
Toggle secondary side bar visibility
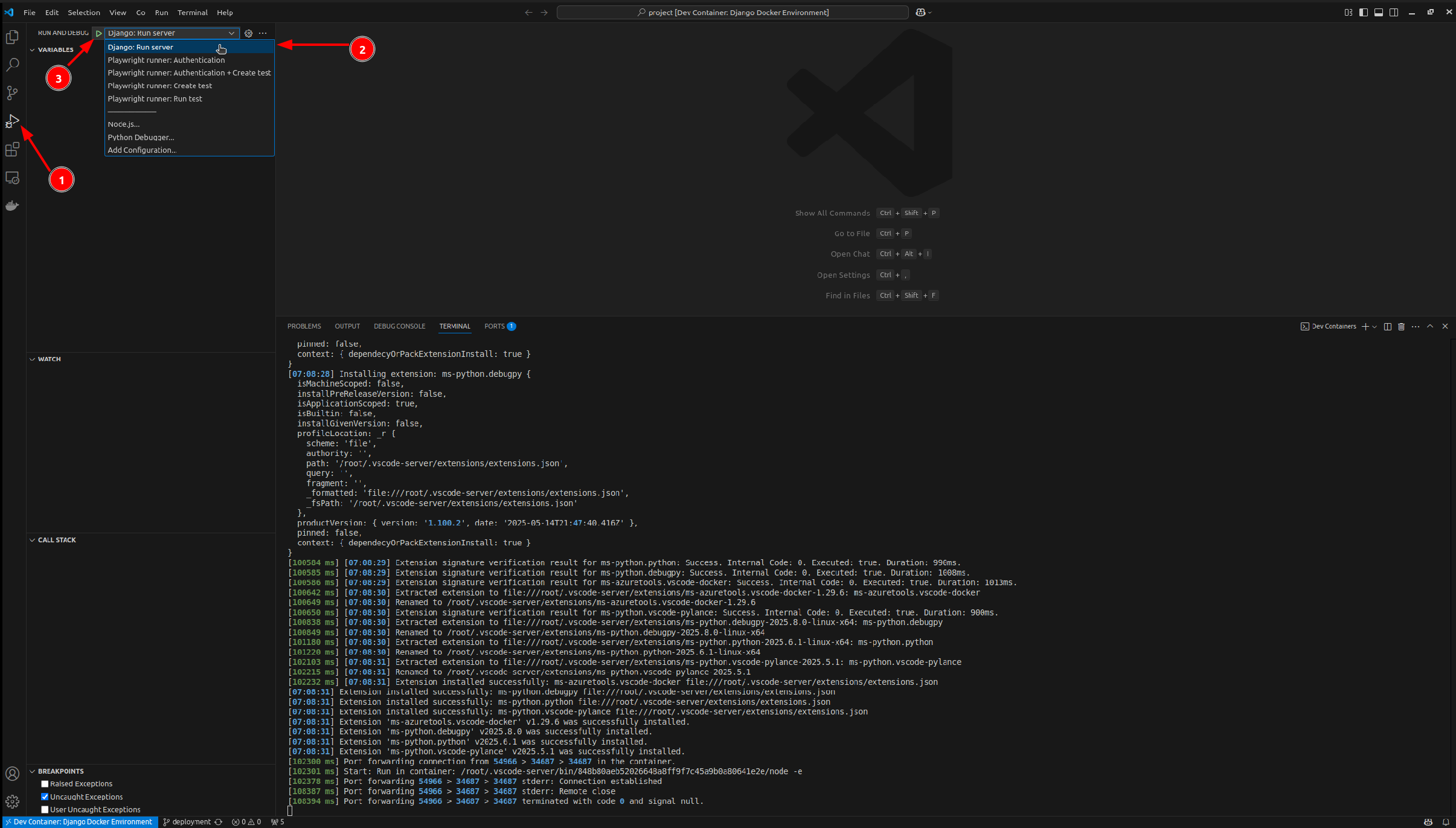(x=1394, y=13)
